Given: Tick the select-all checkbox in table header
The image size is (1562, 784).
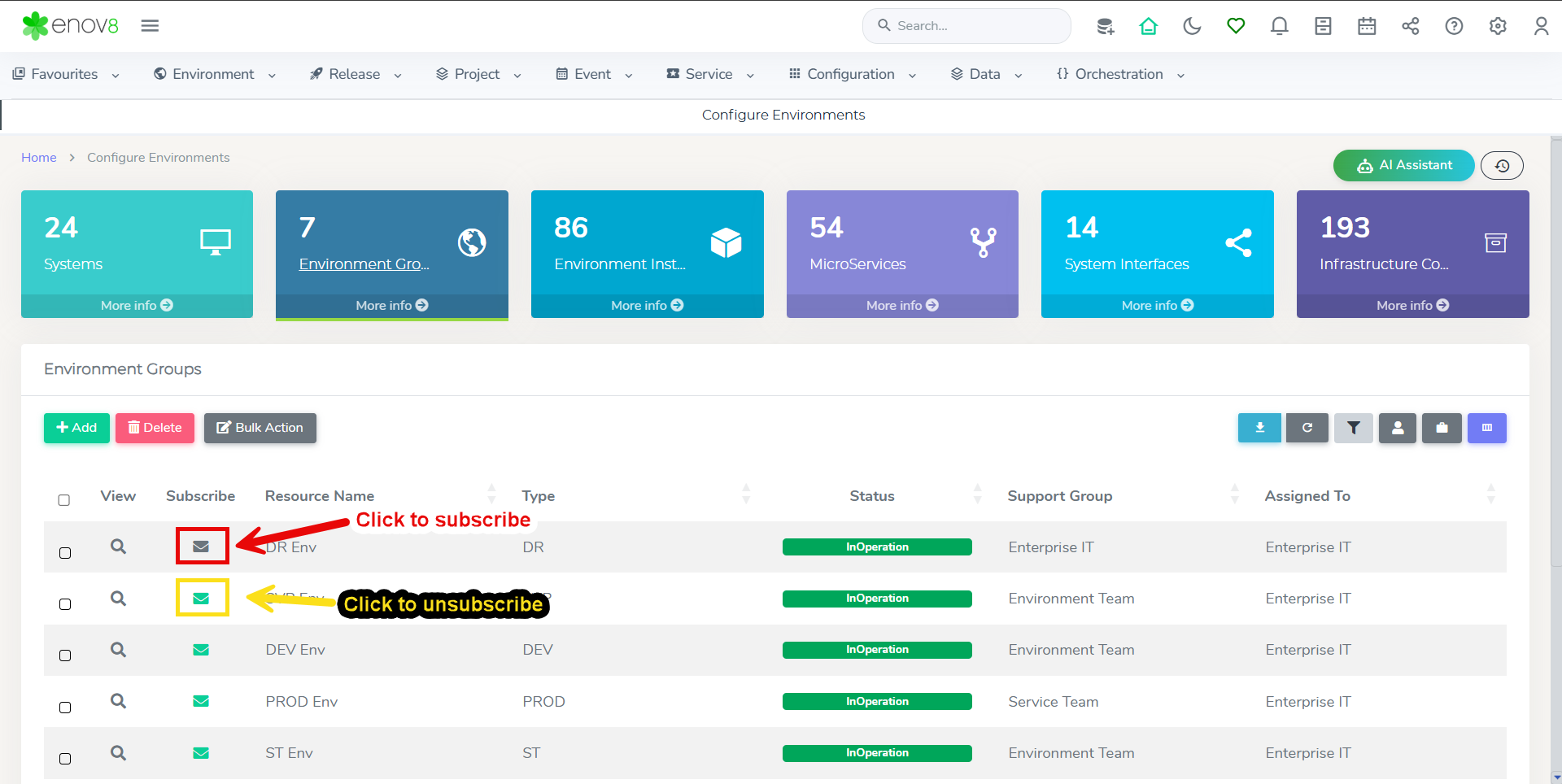Looking at the screenshot, I should point(64,500).
